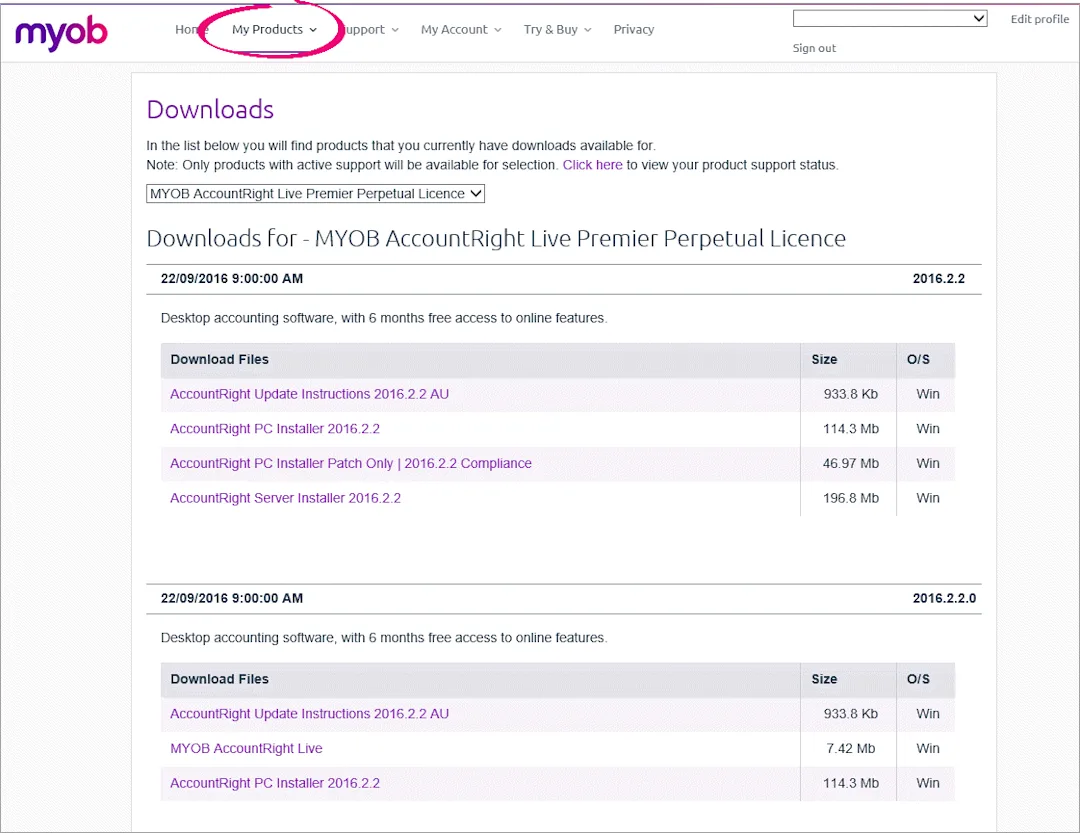
Task: Open the My Products menu
Action: pyautogui.click(x=274, y=30)
